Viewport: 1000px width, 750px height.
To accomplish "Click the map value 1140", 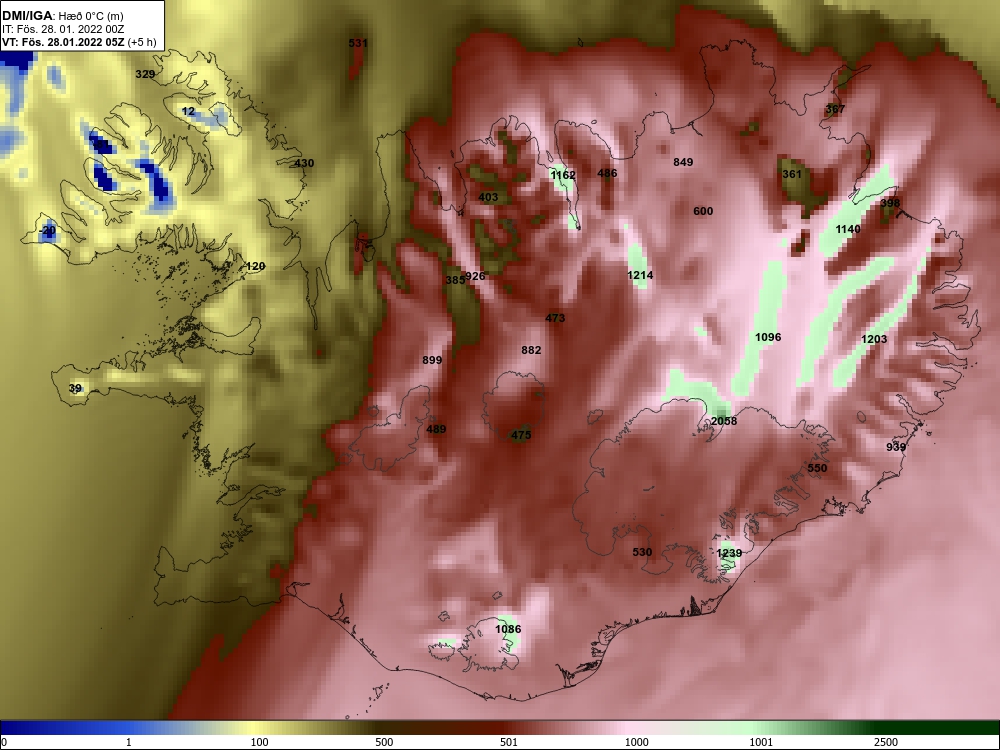I will point(848,229).
